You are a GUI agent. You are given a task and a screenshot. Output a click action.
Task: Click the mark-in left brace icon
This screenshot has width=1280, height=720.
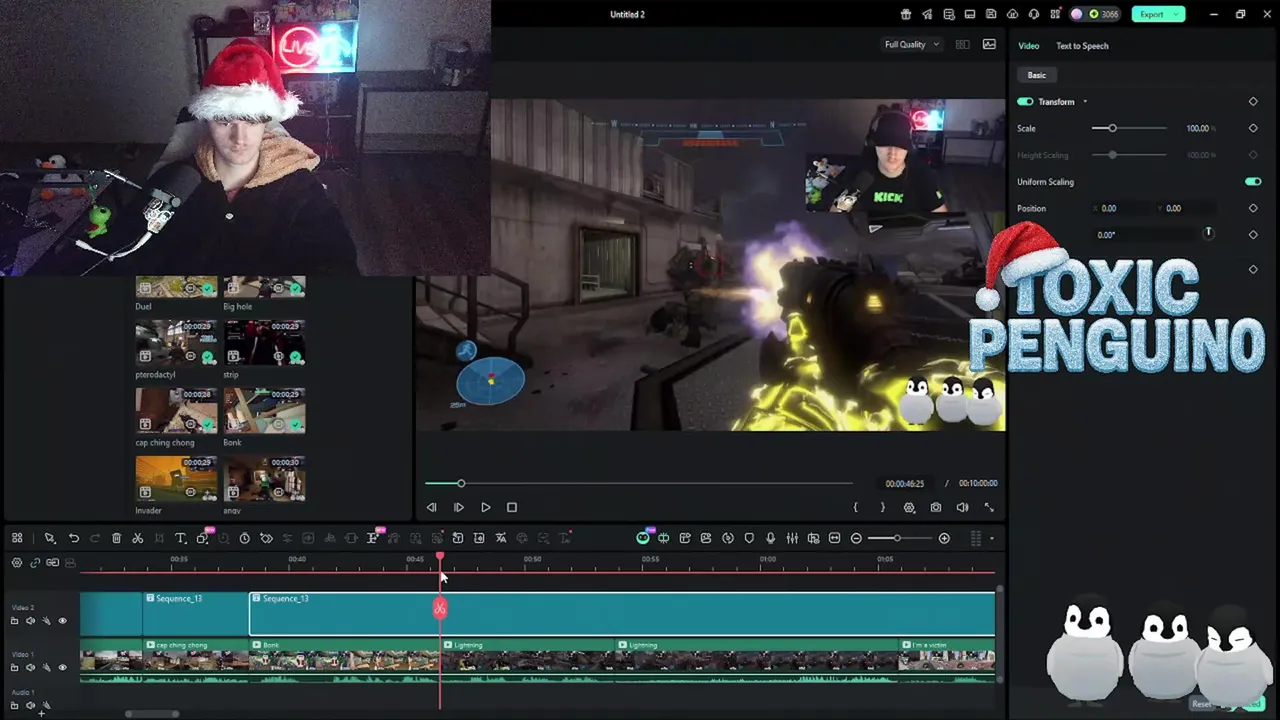pos(855,507)
